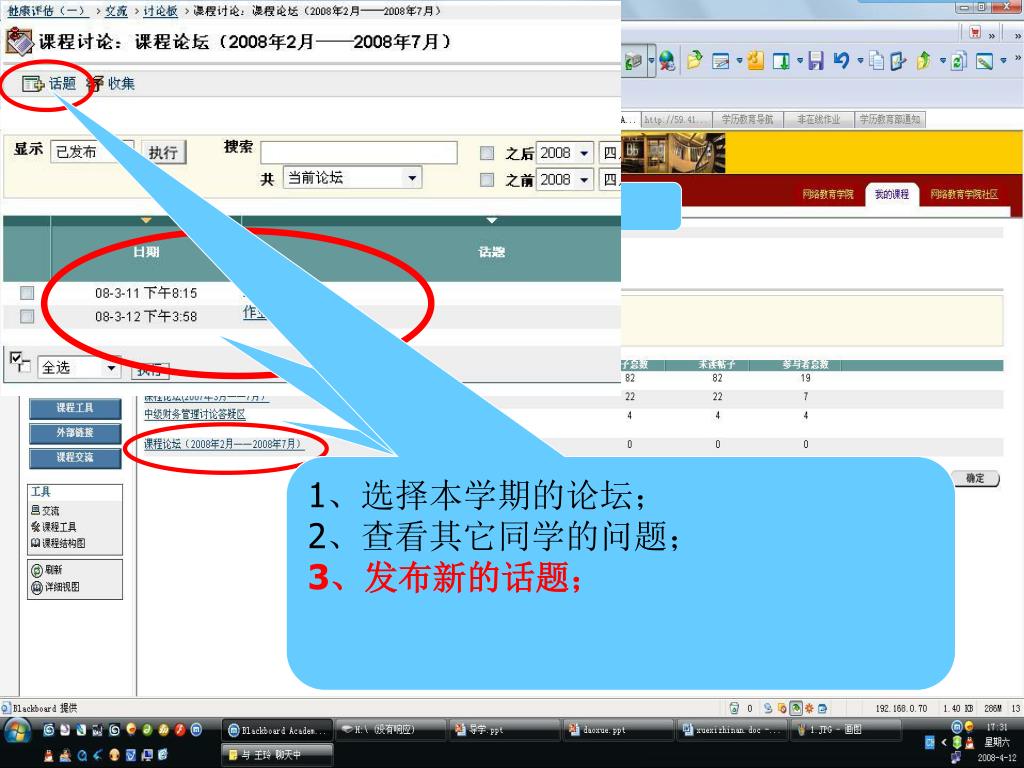
Task: Sort by the 日期 column header
Action: point(146,252)
